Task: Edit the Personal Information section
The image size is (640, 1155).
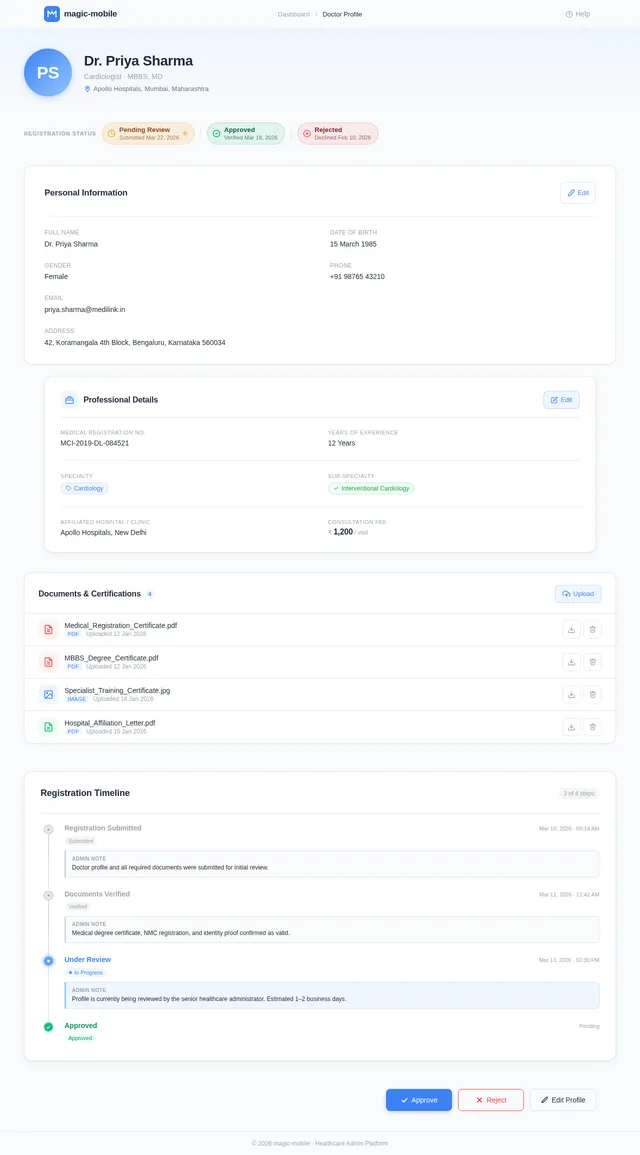Action: (x=578, y=193)
